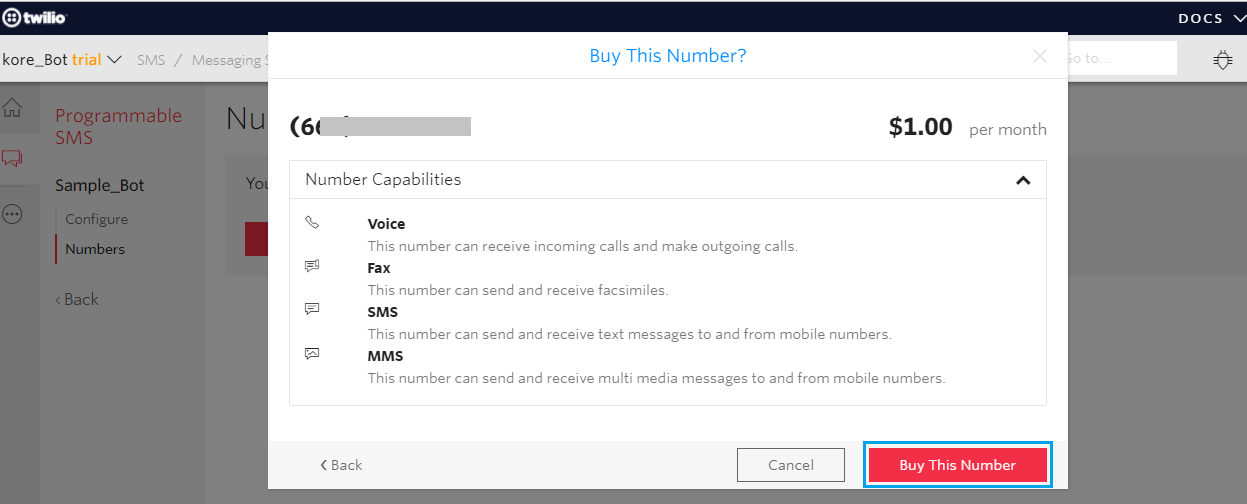Select the Programmable SMS chat icon
Image resolution: width=1247 pixels, height=504 pixels.
click(13, 158)
